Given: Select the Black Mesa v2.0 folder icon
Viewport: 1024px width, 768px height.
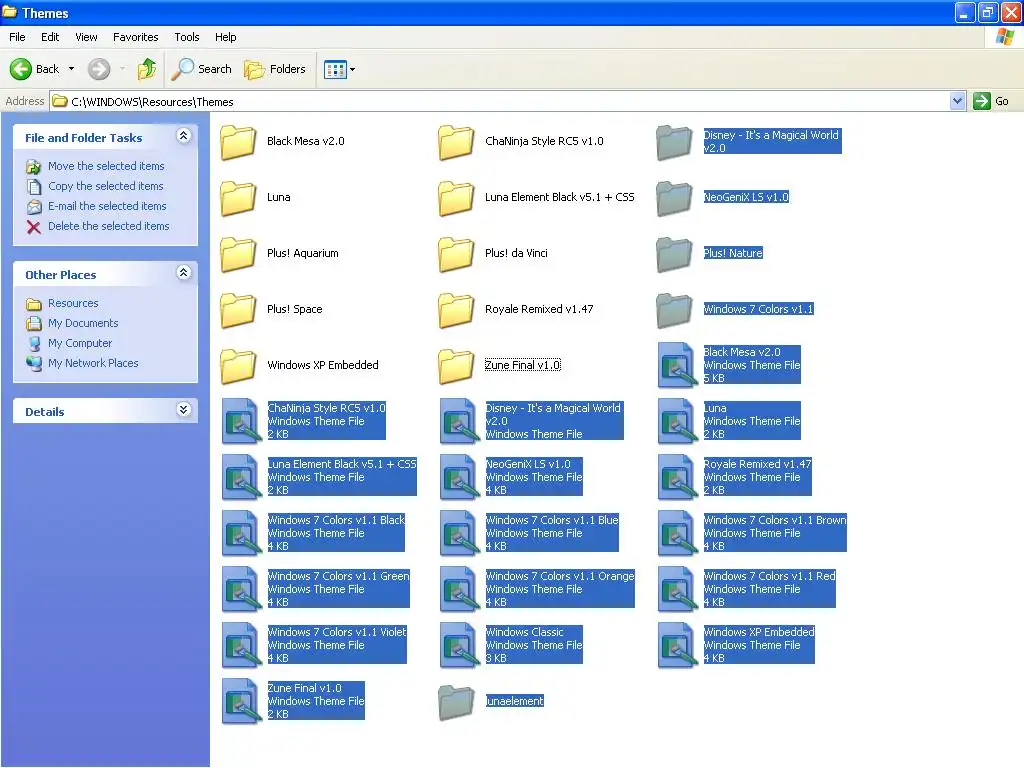Looking at the screenshot, I should click(x=238, y=142).
